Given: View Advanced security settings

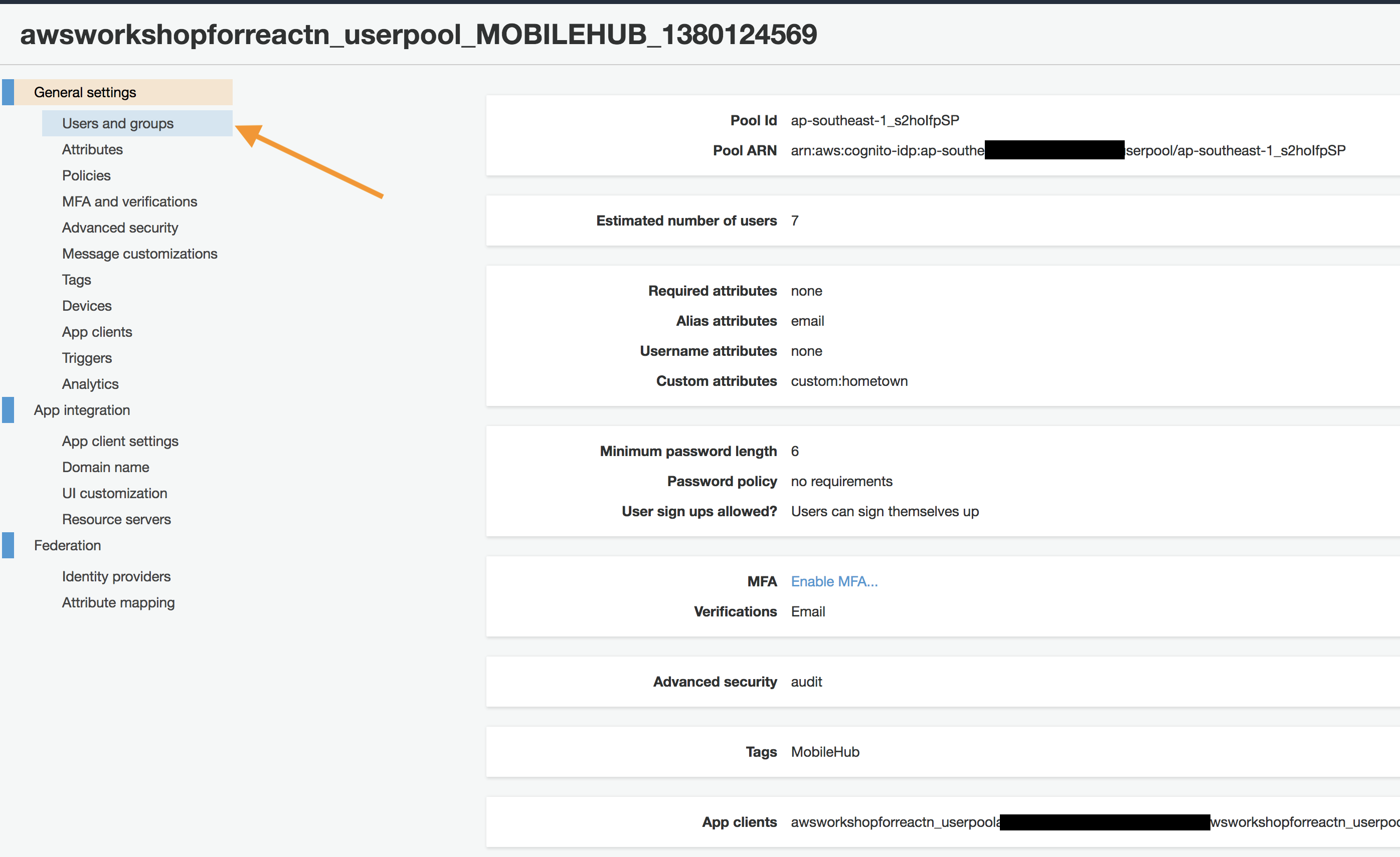Looking at the screenshot, I should pos(120,228).
